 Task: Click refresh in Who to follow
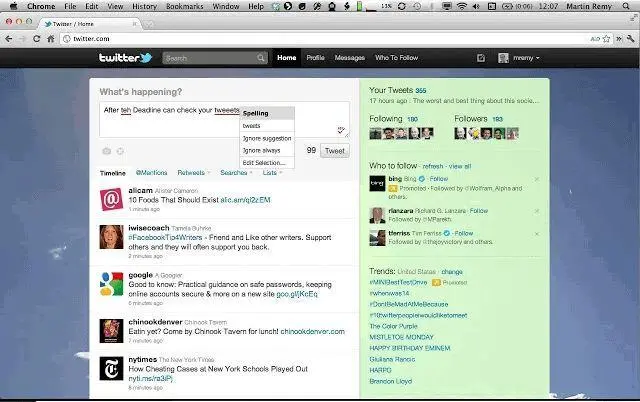[x=433, y=167]
